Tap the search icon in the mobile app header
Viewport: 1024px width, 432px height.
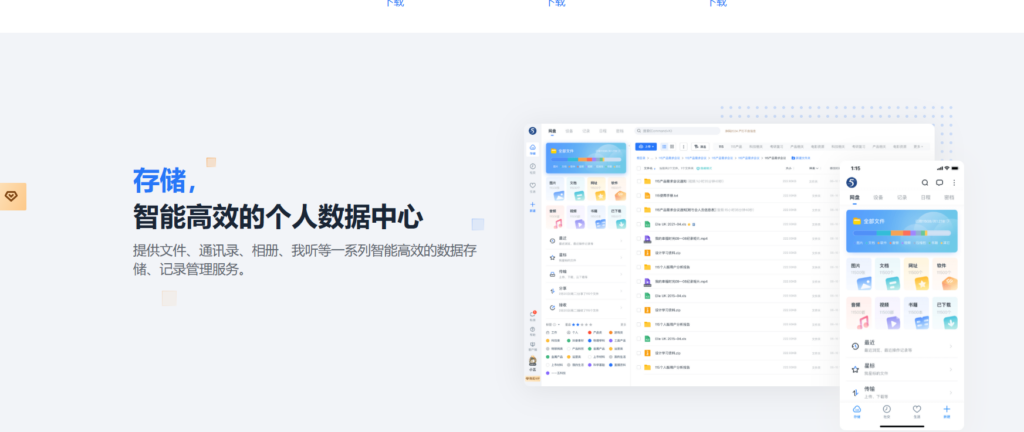(925, 183)
